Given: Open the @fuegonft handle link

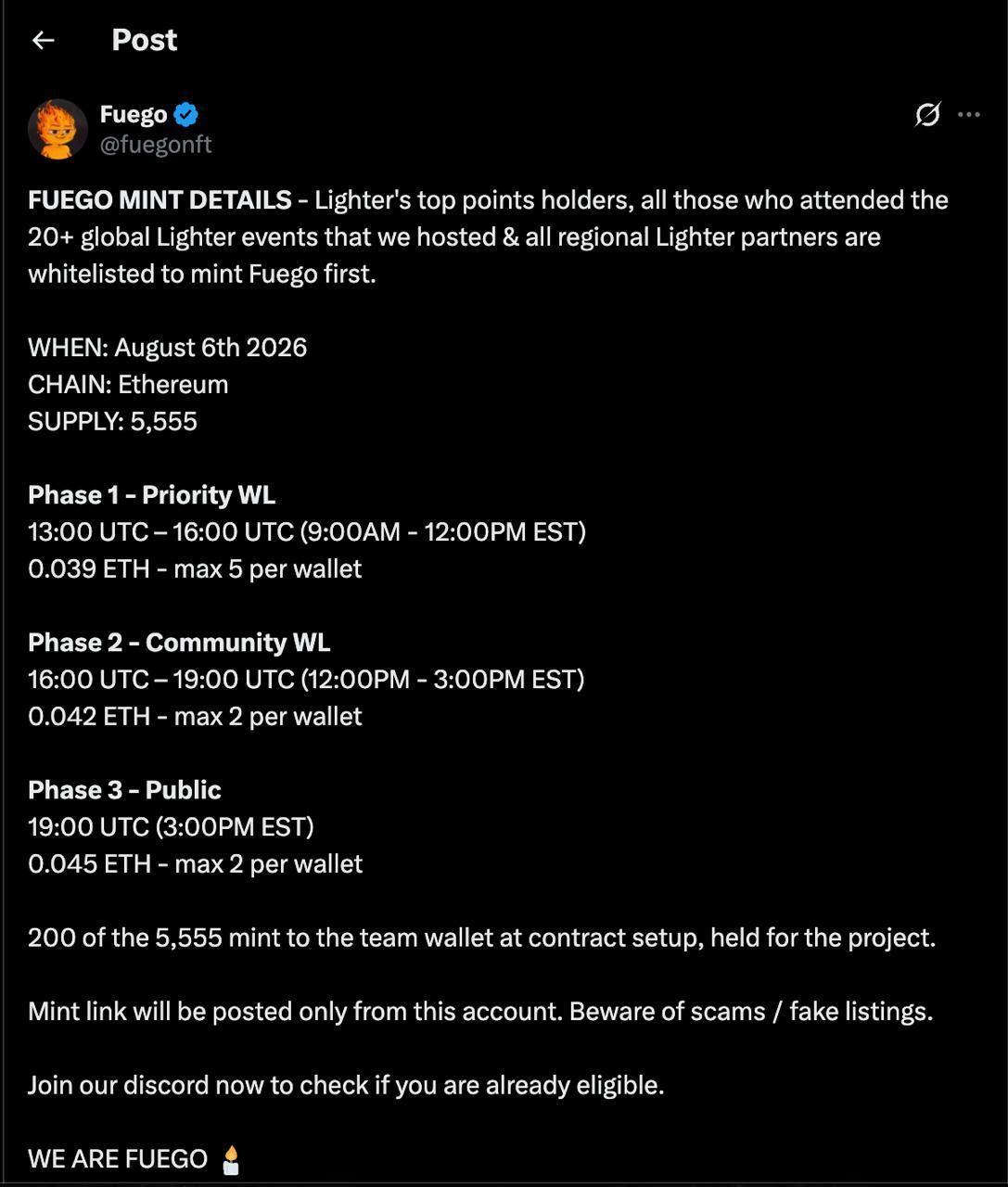Looking at the screenshot, I should coord(156,145).
